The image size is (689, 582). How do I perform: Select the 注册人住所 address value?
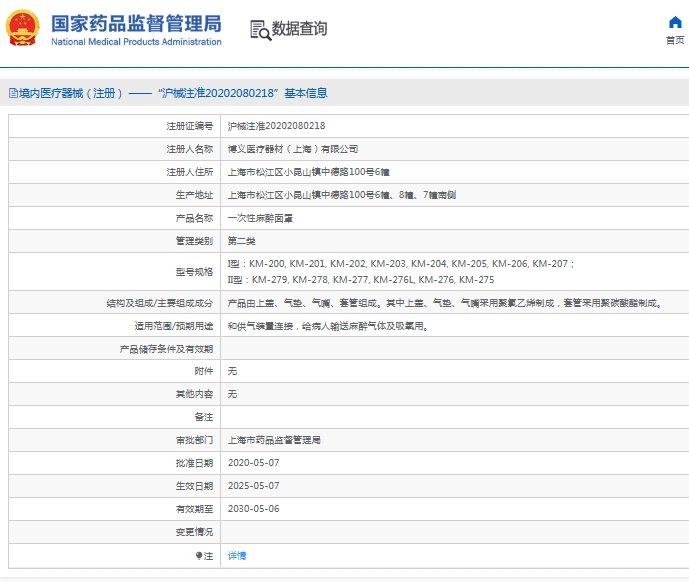pyautogui.click(x=308, y=172)
